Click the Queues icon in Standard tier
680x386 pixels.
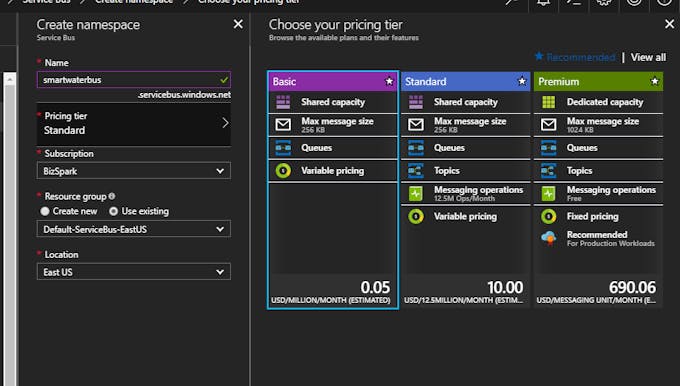point(416,148)
